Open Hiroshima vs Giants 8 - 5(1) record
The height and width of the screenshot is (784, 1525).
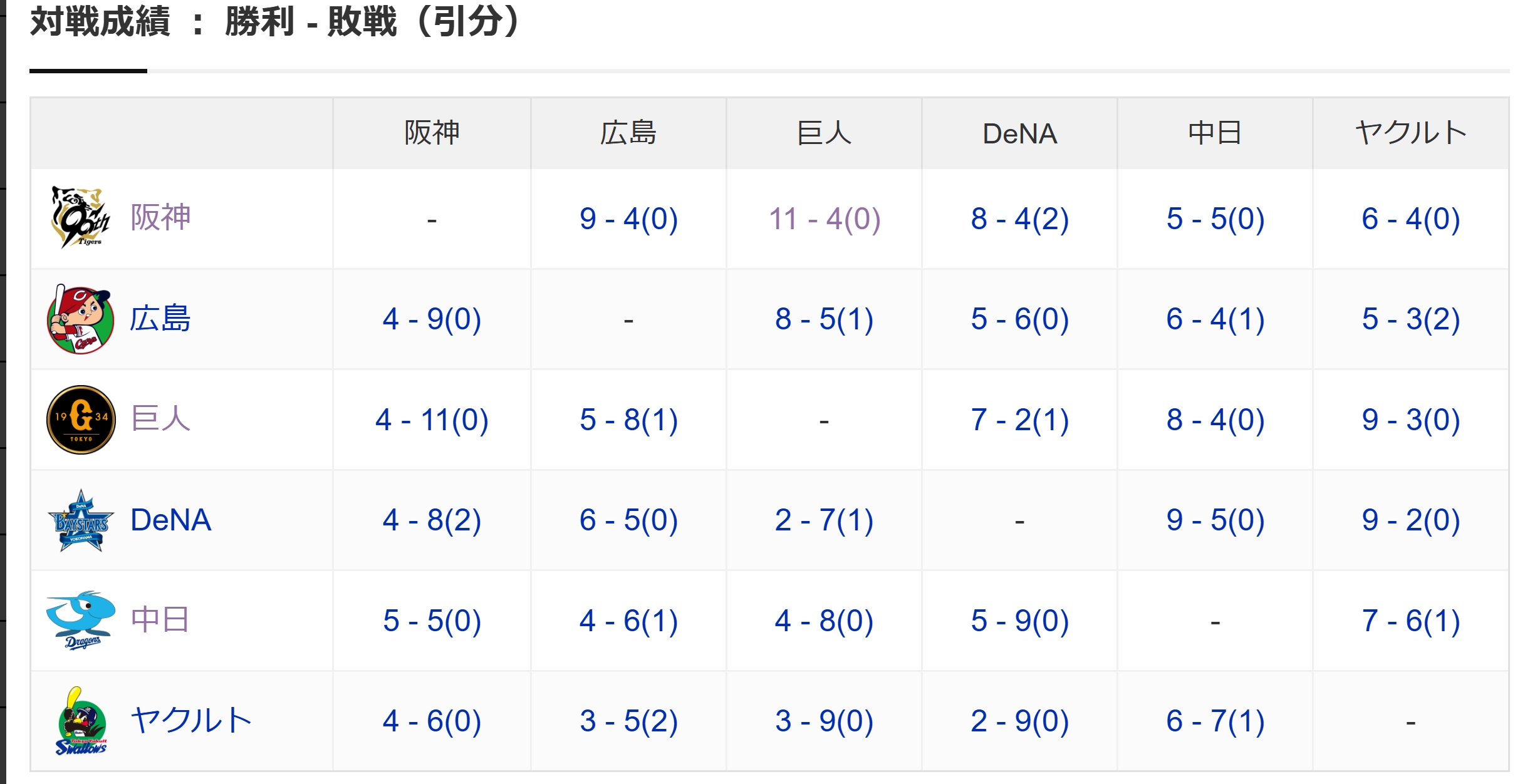(825, 319)
